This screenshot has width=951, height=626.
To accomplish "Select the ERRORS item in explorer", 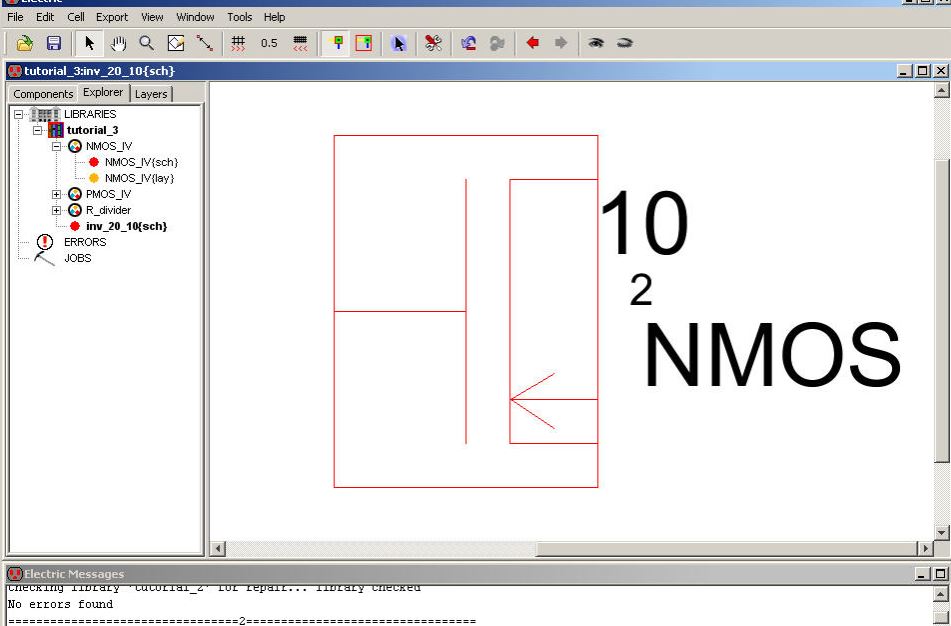I will tap(84, 242).
